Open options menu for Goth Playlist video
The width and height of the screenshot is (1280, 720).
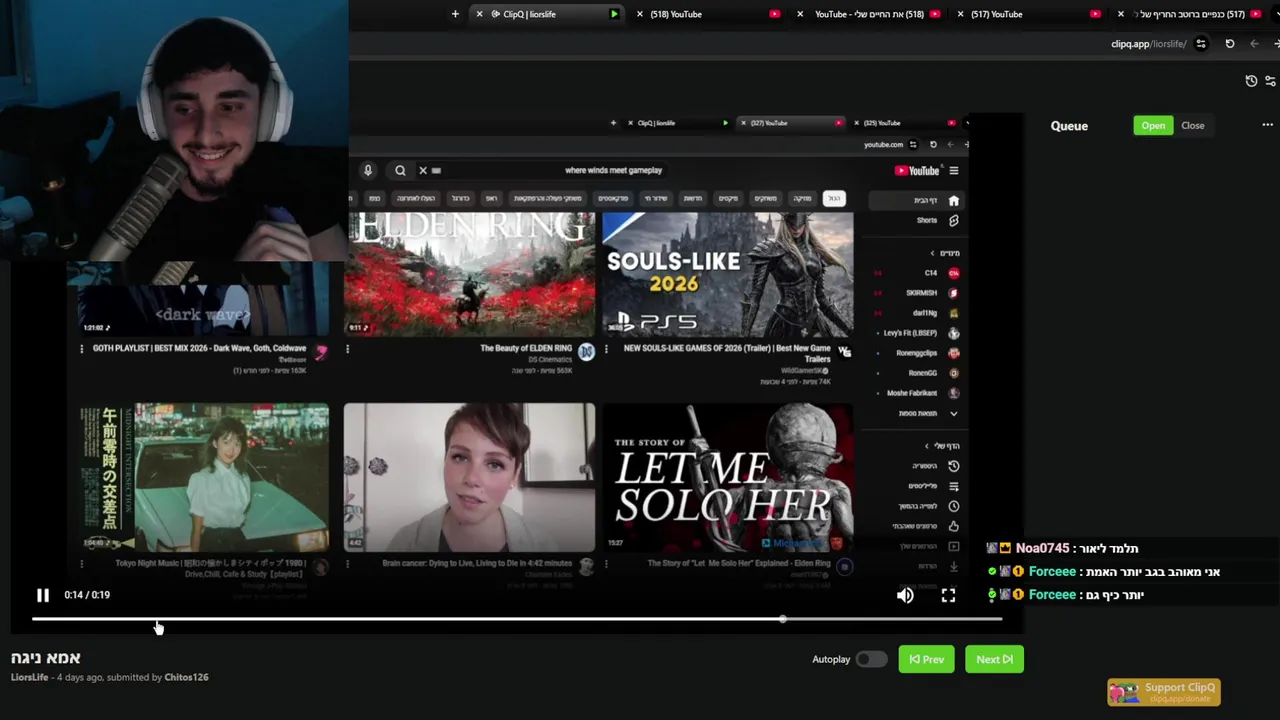[x=82, y=349]
